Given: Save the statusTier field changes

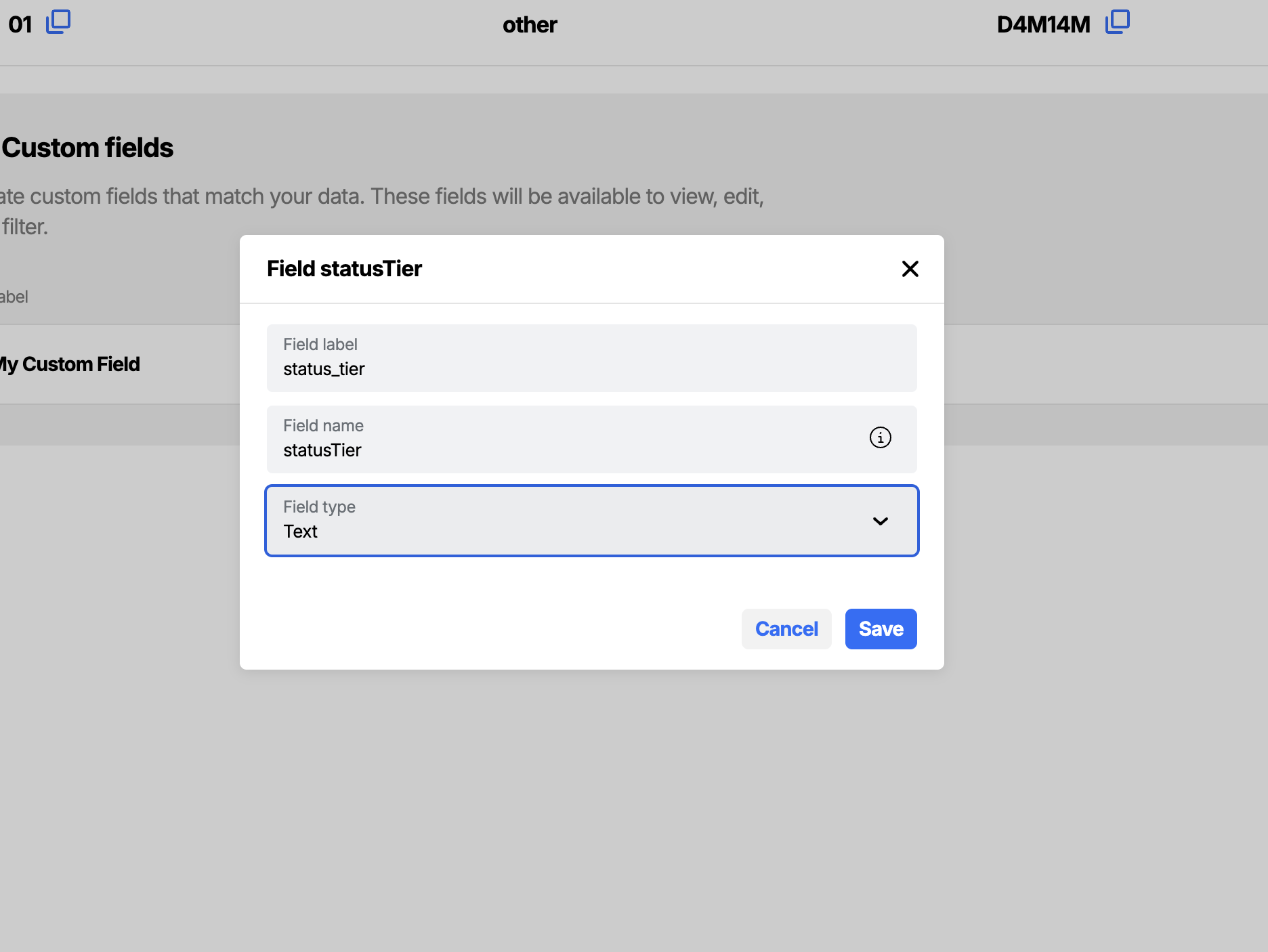Looking at the screenshot, I should coord(881,628).
